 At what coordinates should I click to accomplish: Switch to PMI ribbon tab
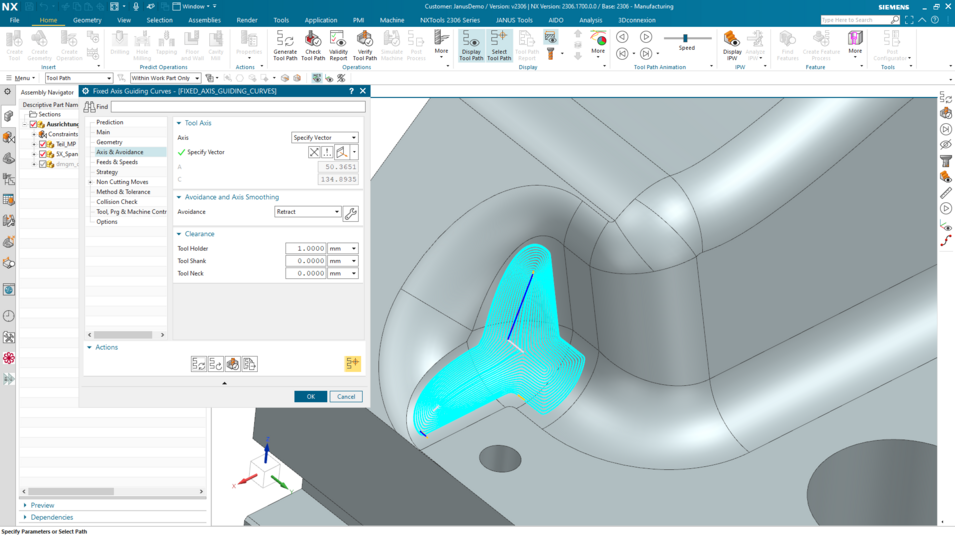click(358, 20)
